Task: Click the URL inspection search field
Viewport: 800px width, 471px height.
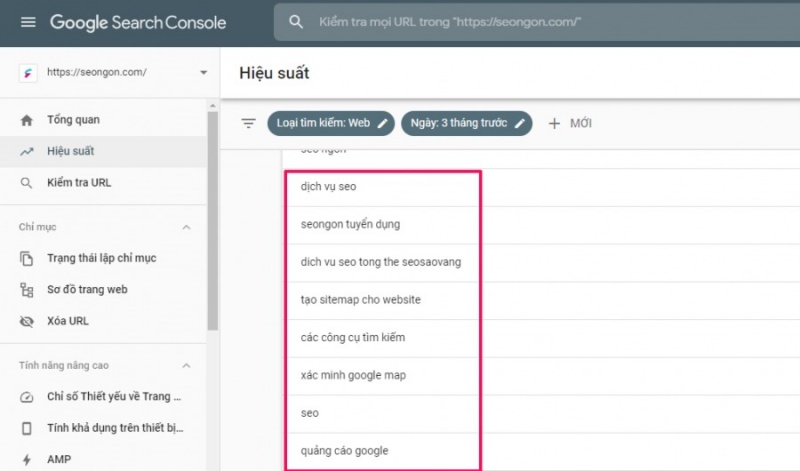Action: click(x=537, y=22)
